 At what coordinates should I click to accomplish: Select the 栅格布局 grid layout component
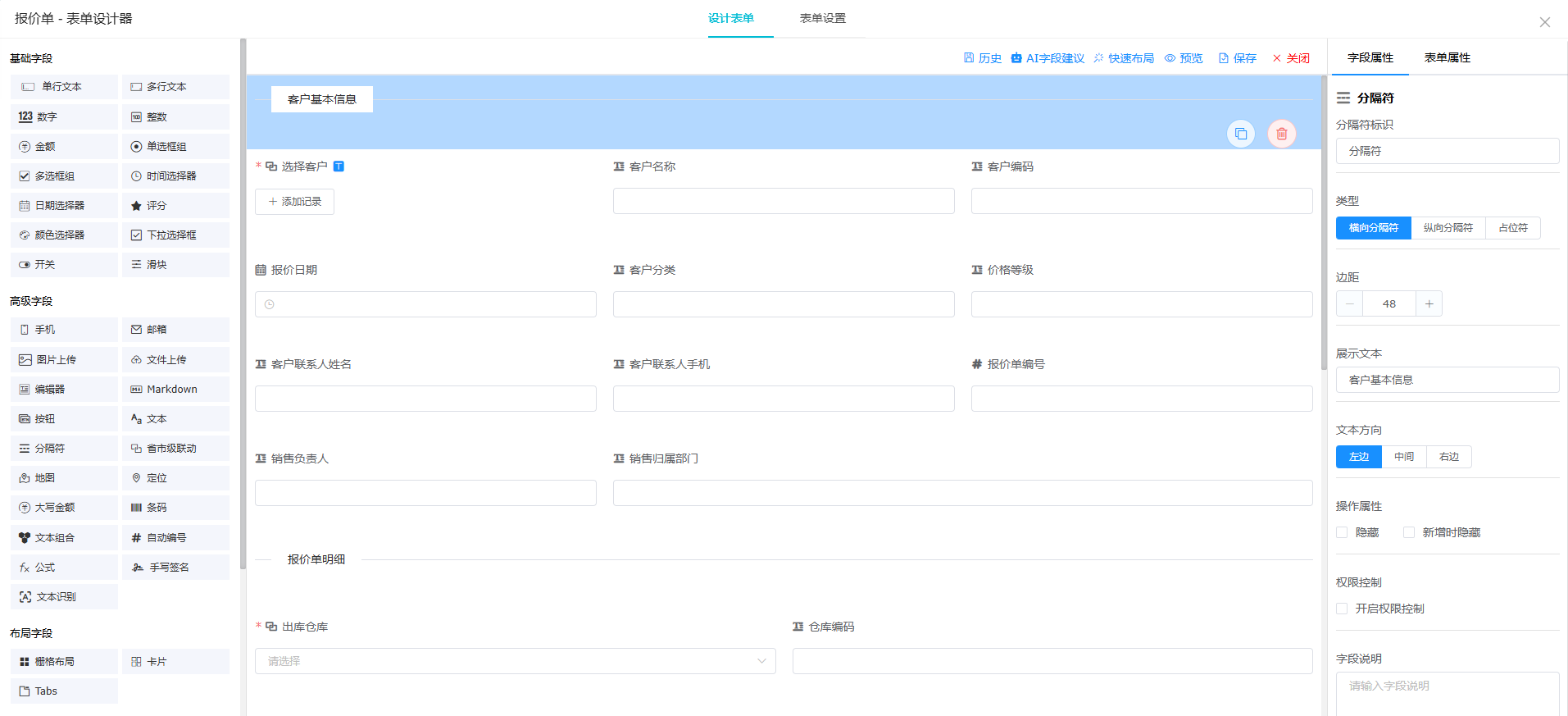[65, 662]
